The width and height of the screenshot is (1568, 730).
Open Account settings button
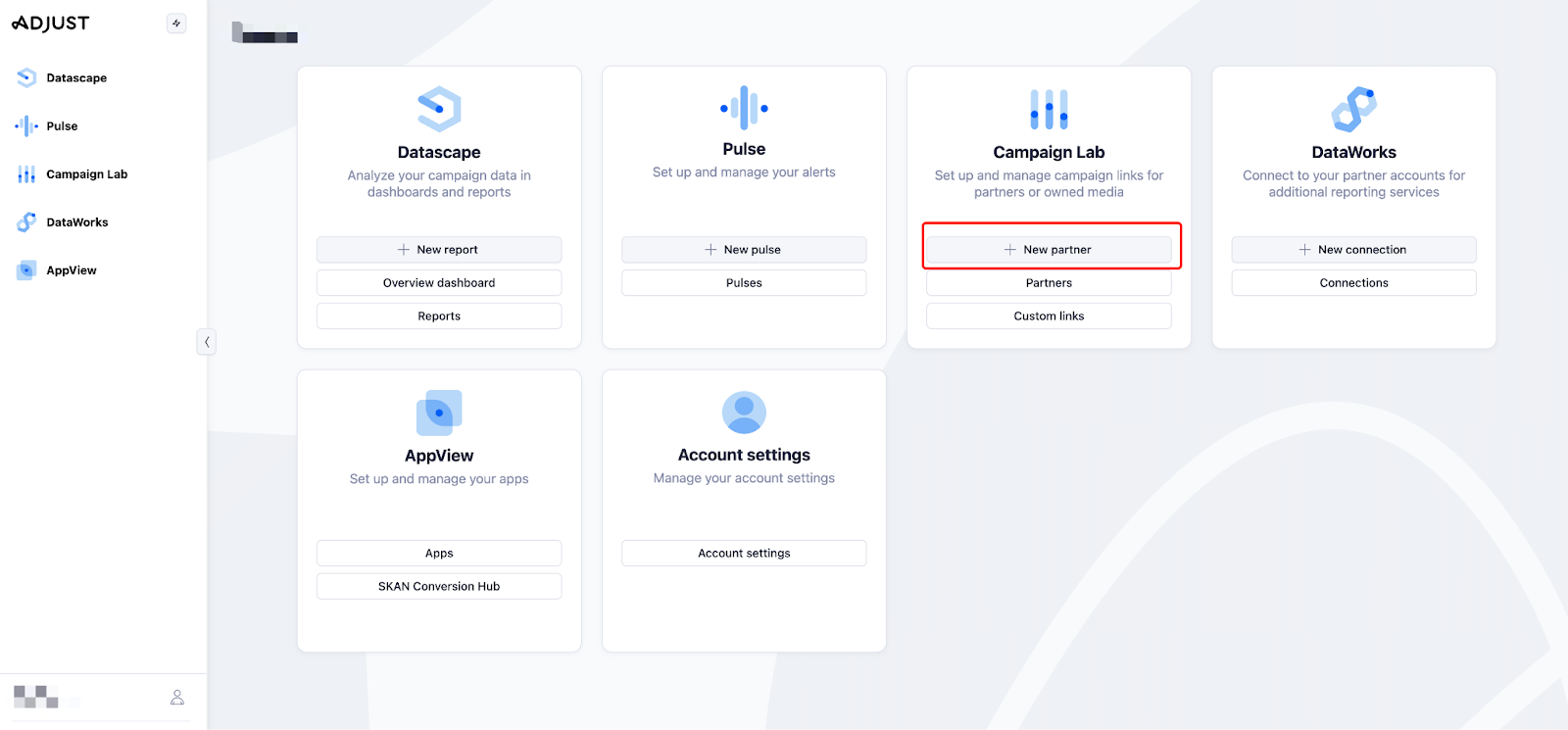pos(744,553)
